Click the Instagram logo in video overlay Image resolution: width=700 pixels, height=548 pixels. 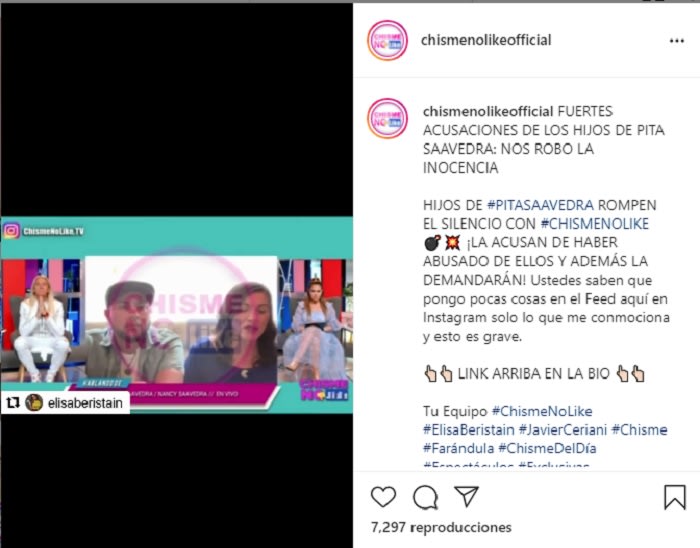pos(11,231)
